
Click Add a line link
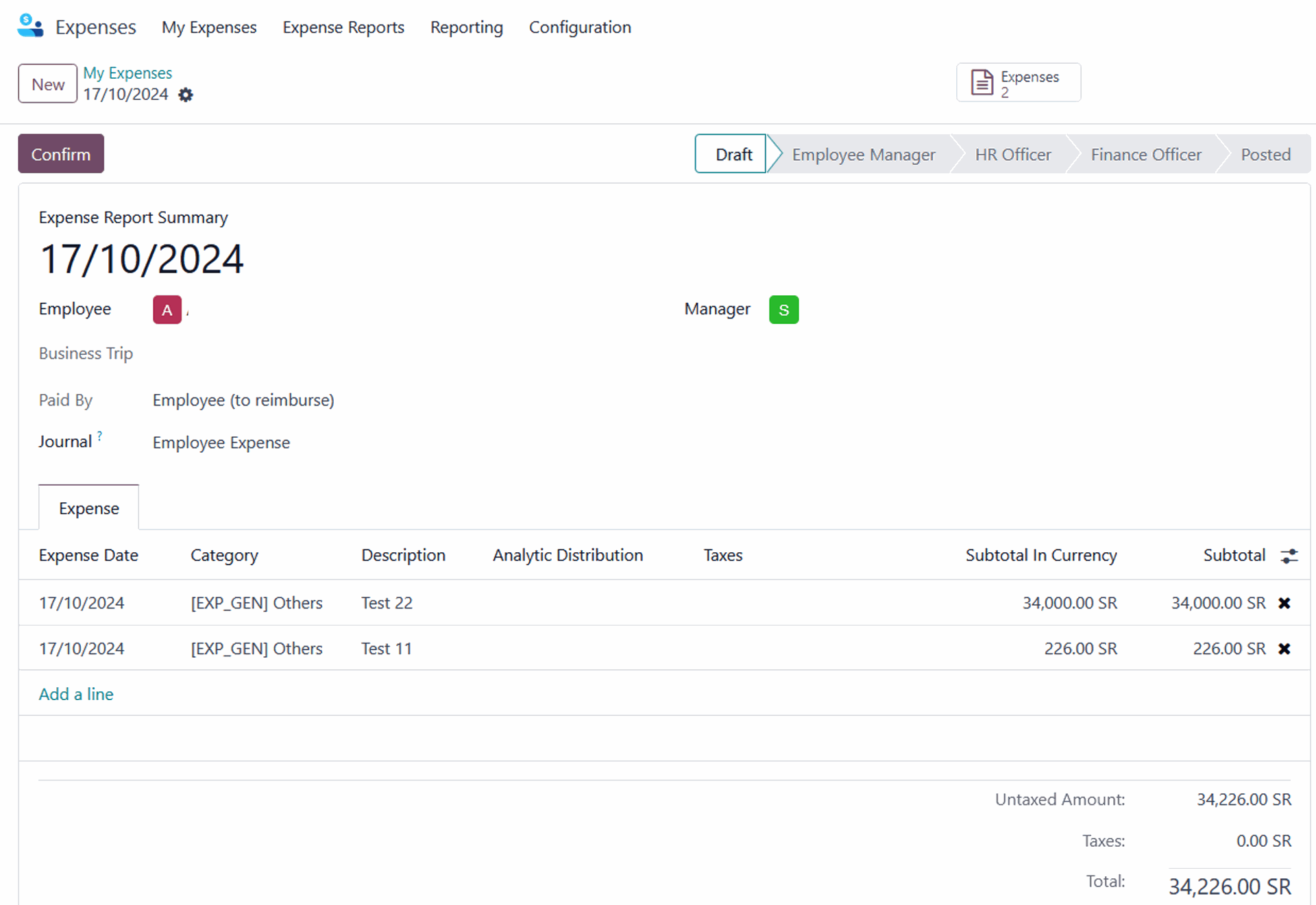coord(76,694)
